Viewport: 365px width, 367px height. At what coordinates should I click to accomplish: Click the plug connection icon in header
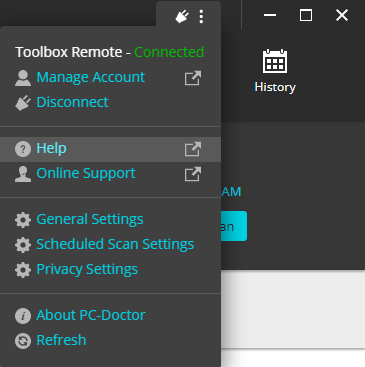pos(182,16)
